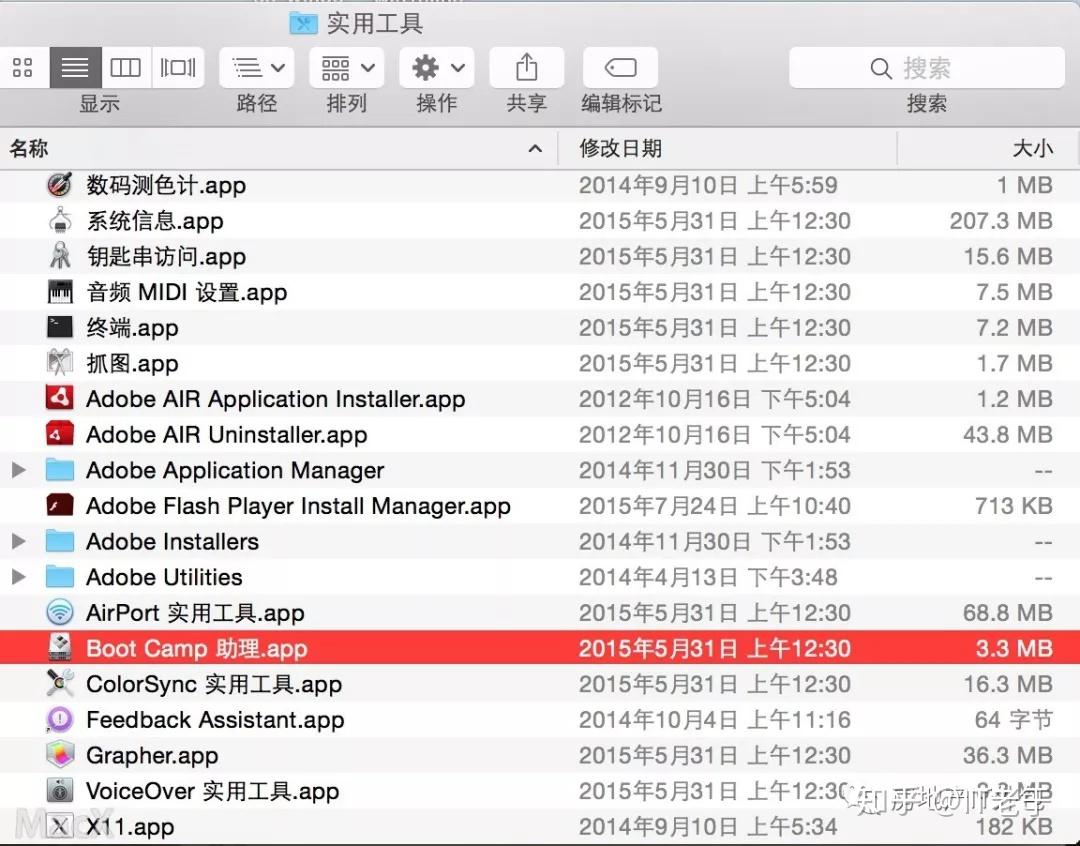Select the 抓图.app screenshot utility

click(x=130, y=363)
